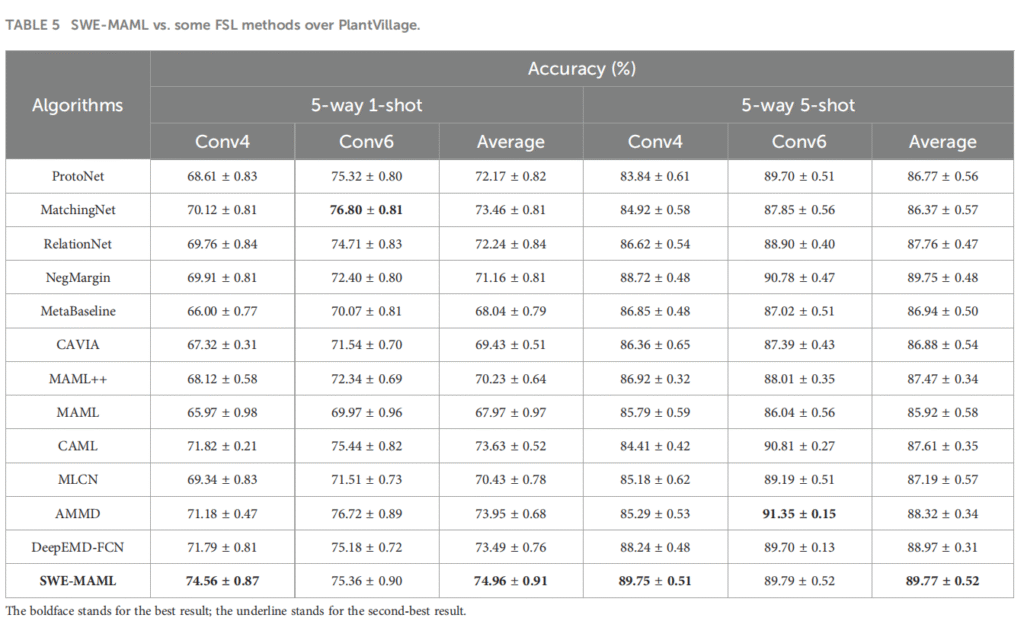Click the bold 76.80 ± 0.81 value
This screenshot has width=1024, height=634.
(366, 210)
